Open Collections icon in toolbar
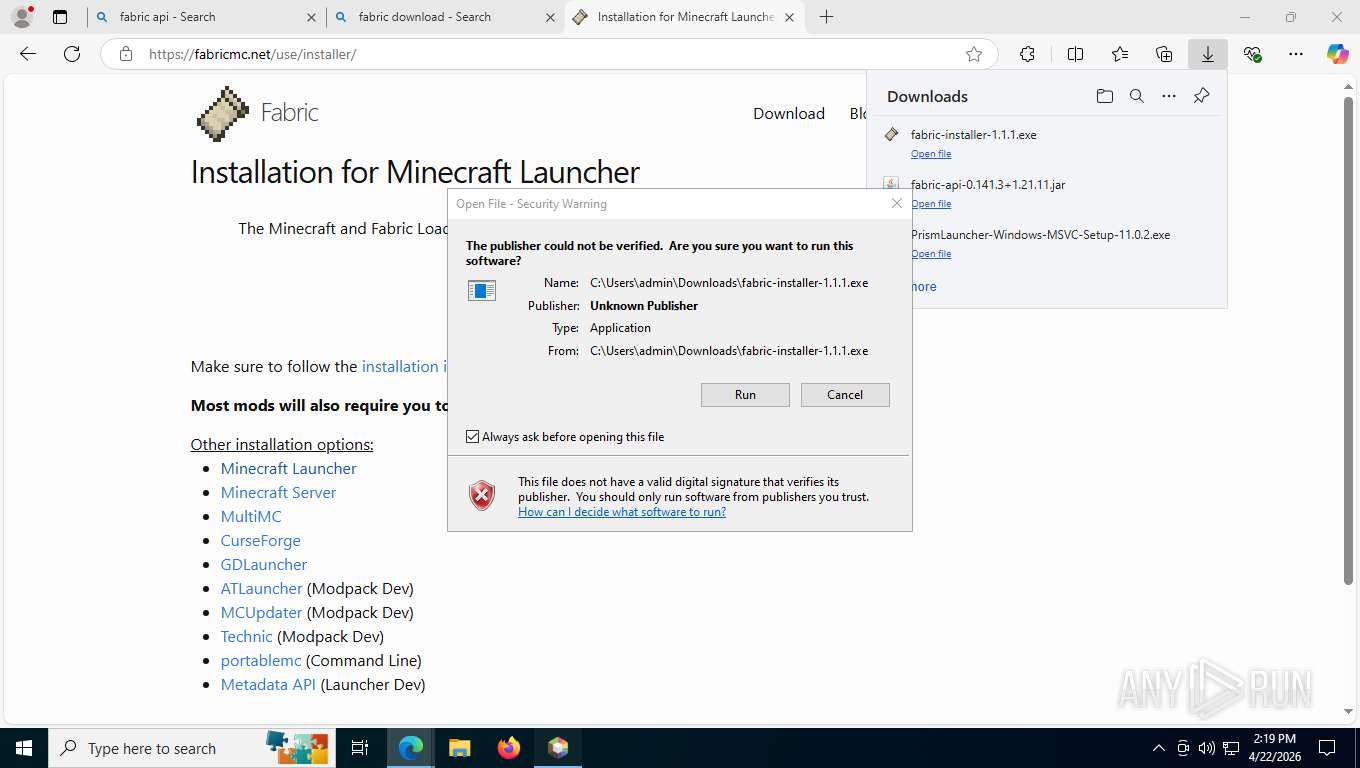 1164,54
